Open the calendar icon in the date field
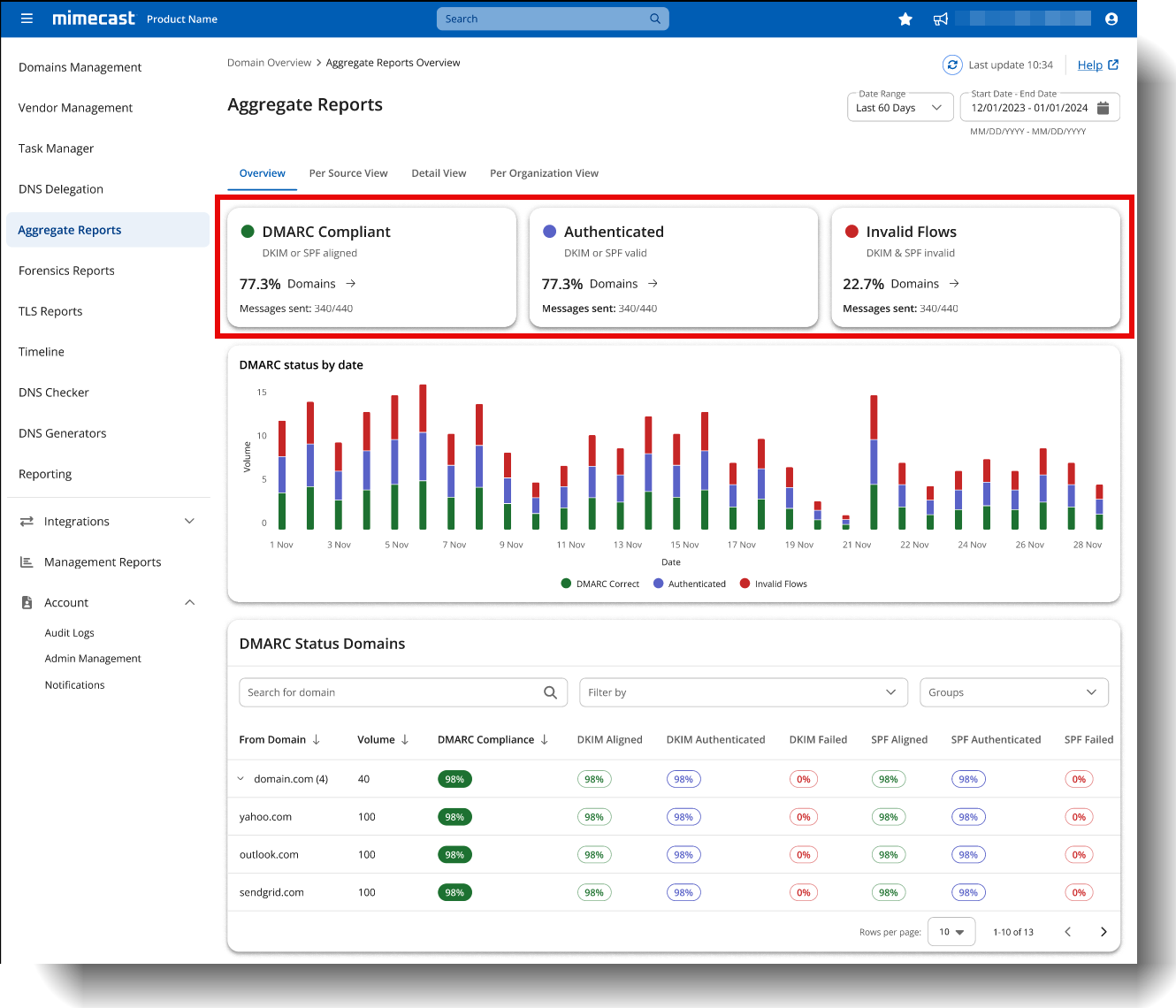This screenshot has width=1176, height=1008. [x=1103, y=107]
